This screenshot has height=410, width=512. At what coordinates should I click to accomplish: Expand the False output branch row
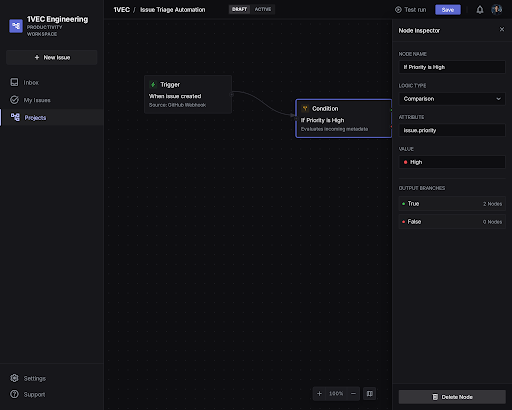coord(452,222)
